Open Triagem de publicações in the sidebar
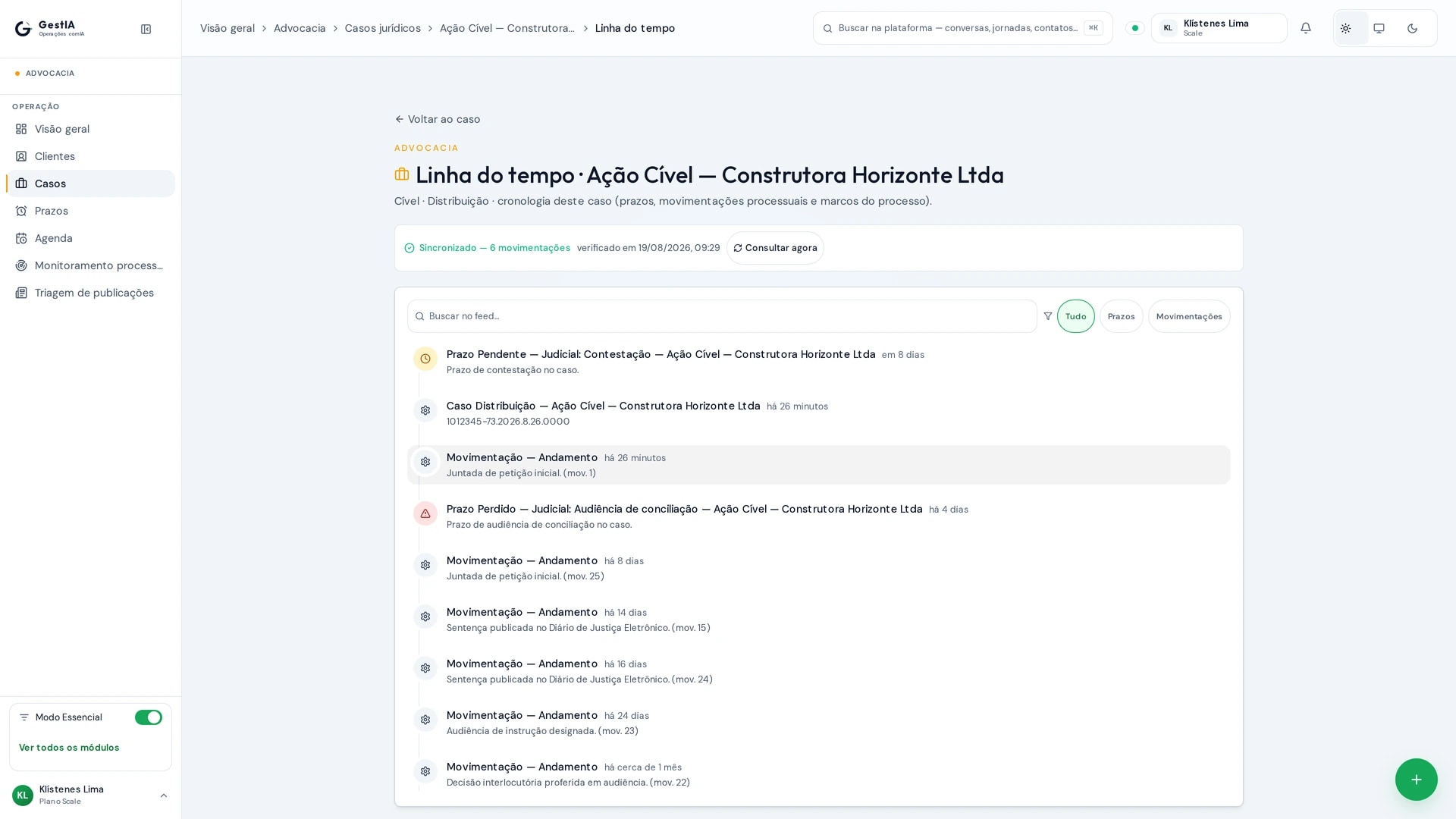 coord(90,293)
